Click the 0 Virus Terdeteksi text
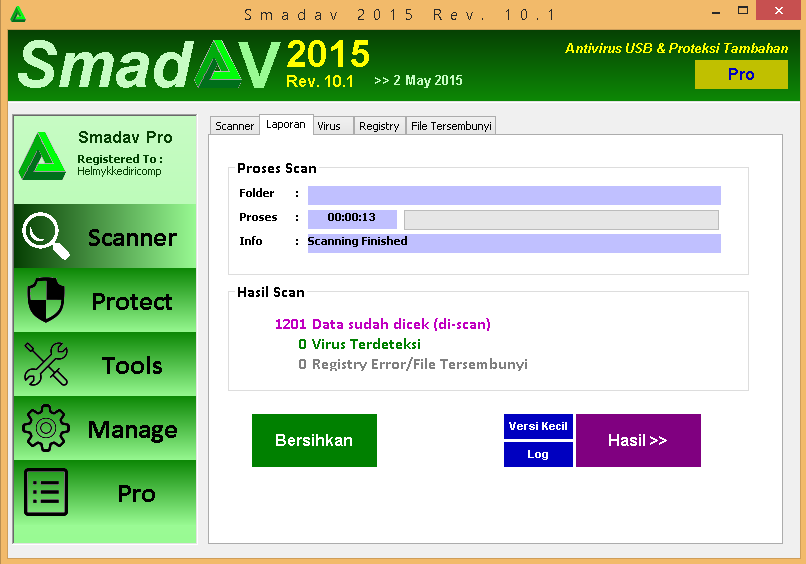806x564 pixels. [359, 344]
